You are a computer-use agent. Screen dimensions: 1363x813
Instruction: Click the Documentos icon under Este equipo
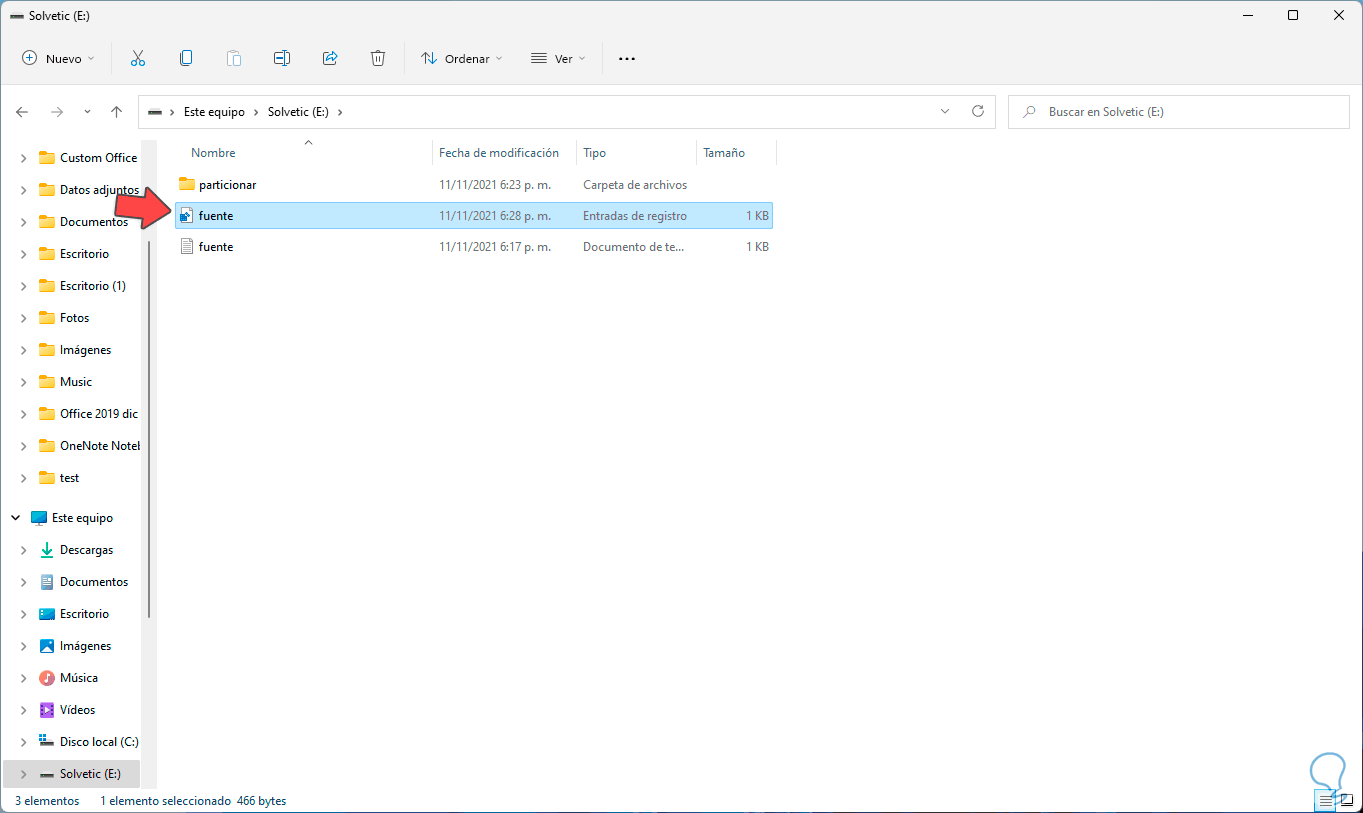46,582
